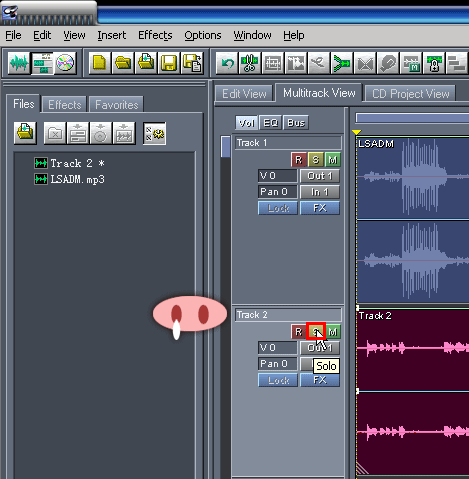Create new session with yellow page icon

[99, 63]
